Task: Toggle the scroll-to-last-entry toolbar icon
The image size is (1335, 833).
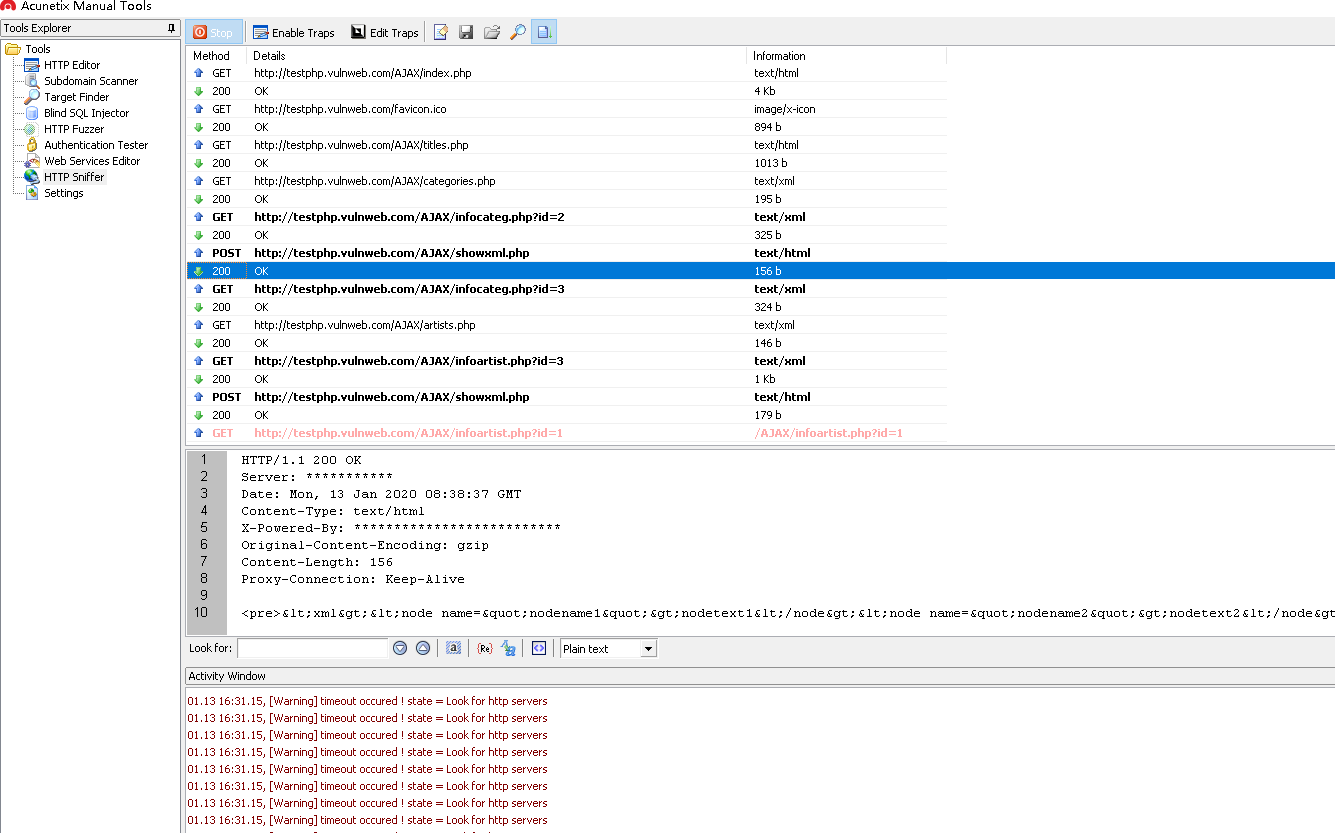Action: point(544,33)
